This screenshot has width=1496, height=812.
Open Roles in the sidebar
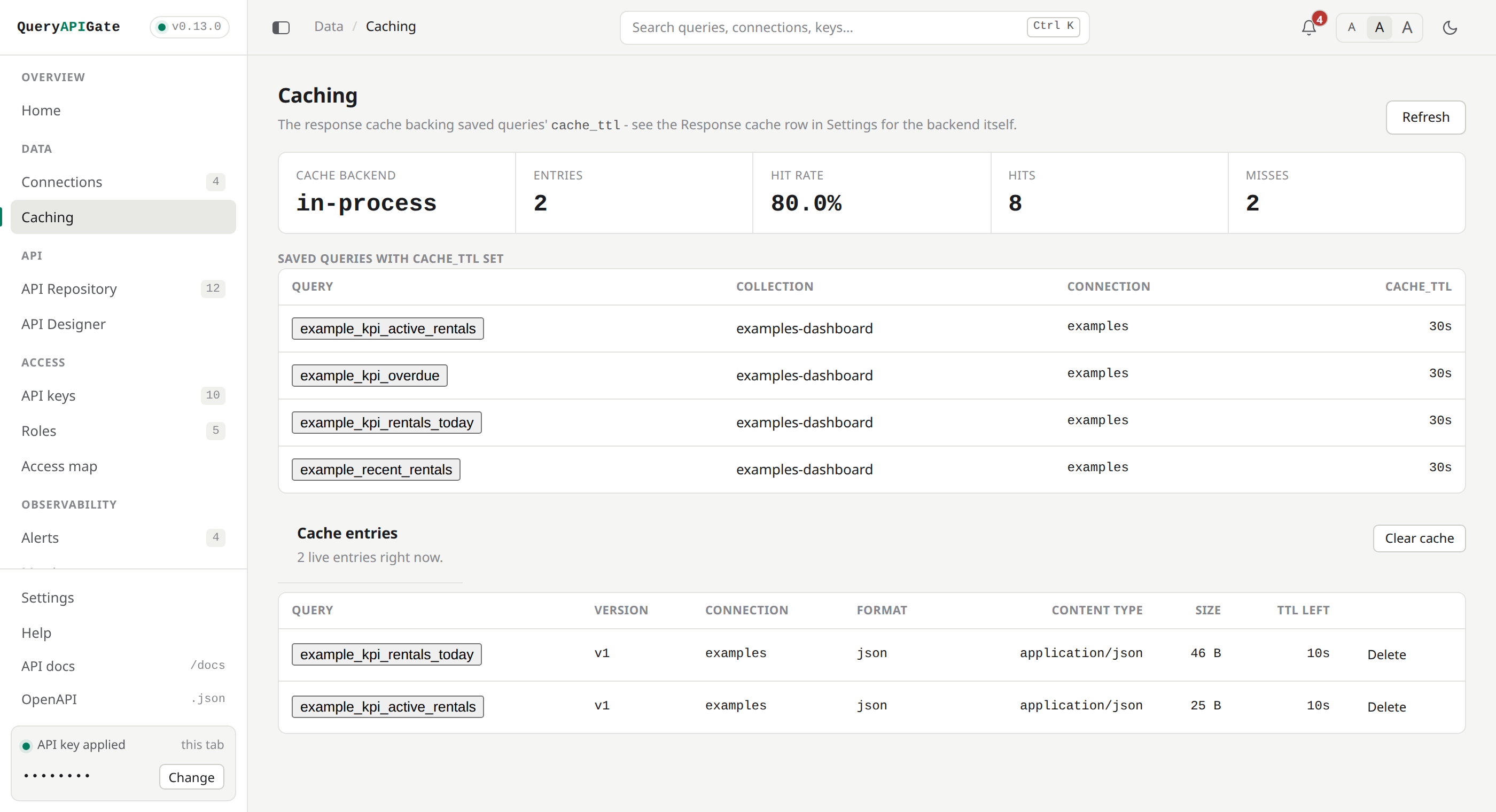(123, 431)
